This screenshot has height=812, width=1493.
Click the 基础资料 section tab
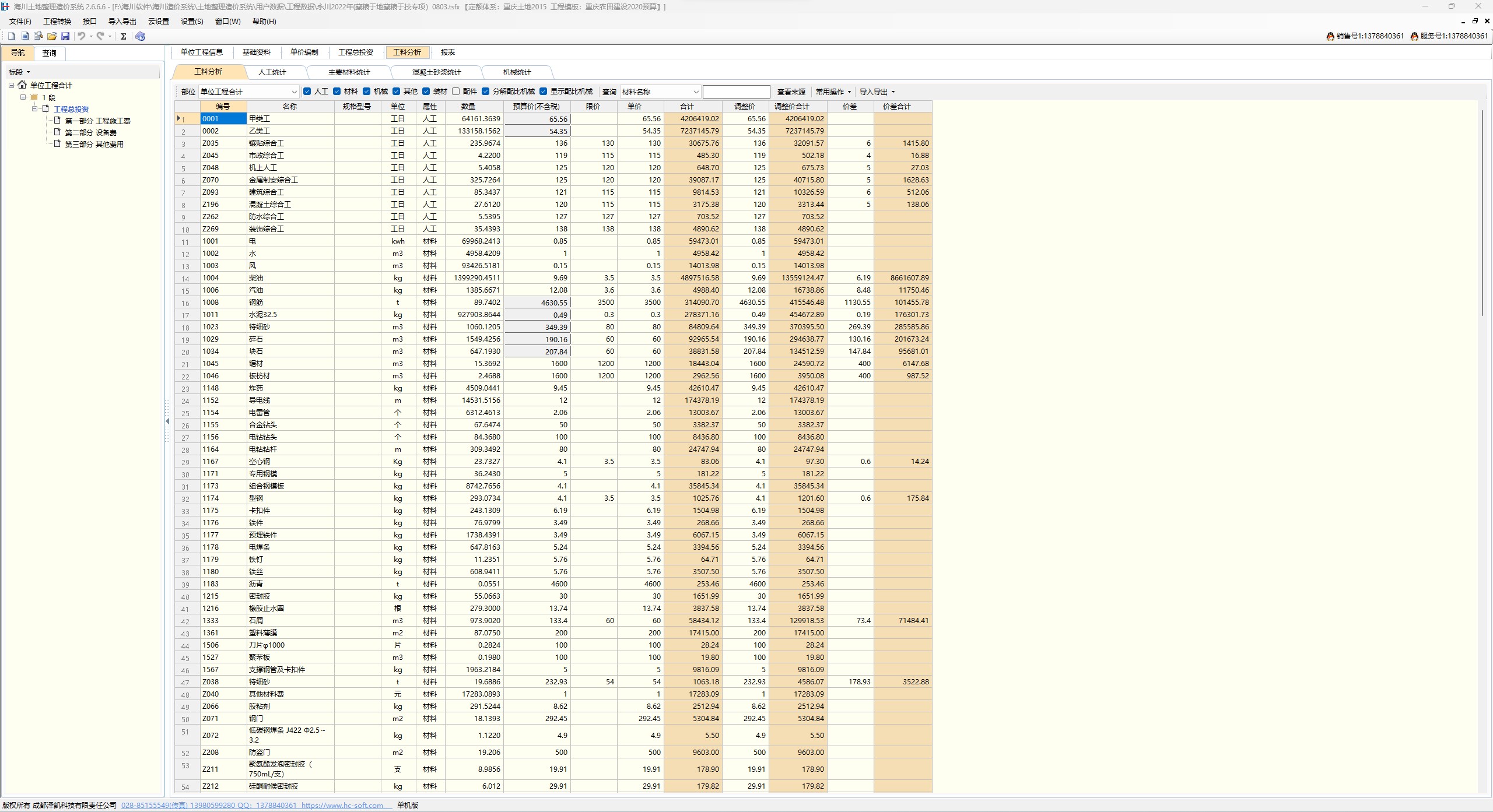[x=257, y=52]
